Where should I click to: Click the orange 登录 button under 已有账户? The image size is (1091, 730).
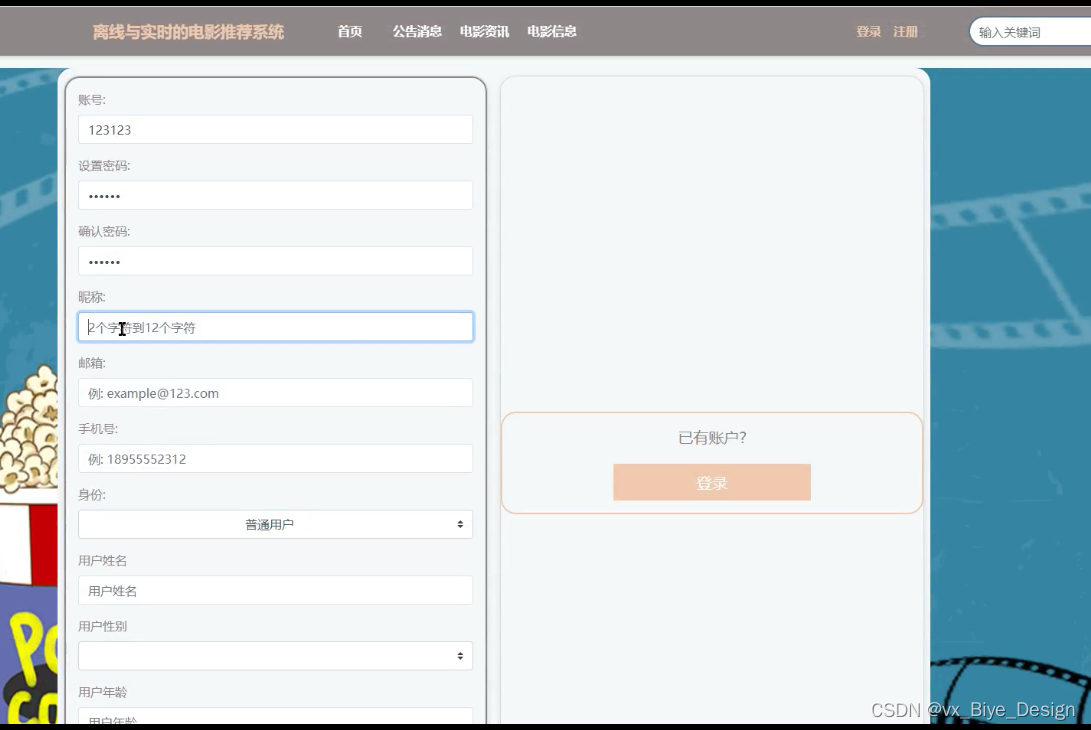[x=712, y=482]
